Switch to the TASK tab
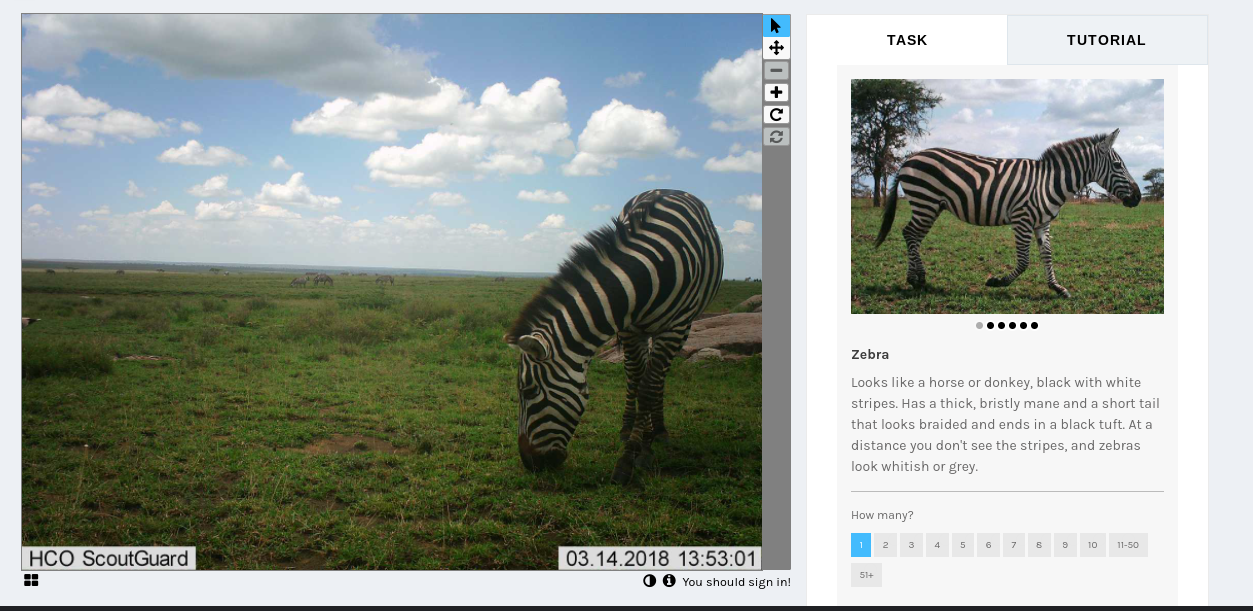 (x=907, y=40)
